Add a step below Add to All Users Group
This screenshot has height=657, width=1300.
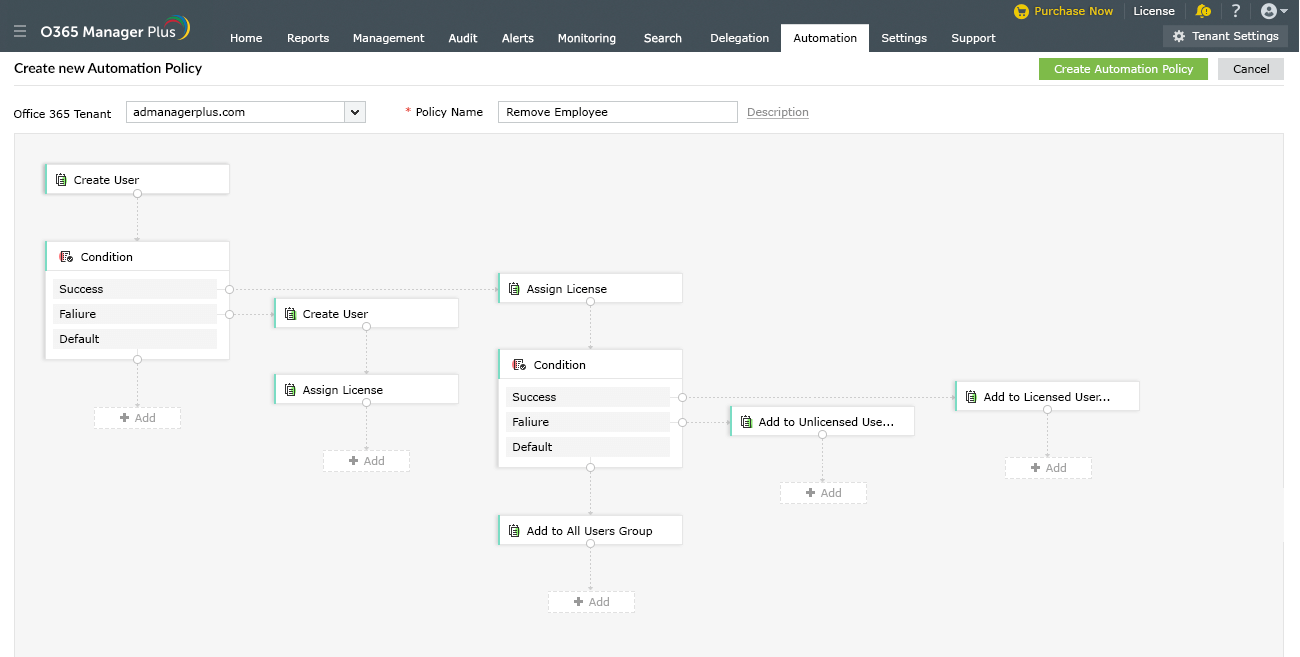coord(591,602)
